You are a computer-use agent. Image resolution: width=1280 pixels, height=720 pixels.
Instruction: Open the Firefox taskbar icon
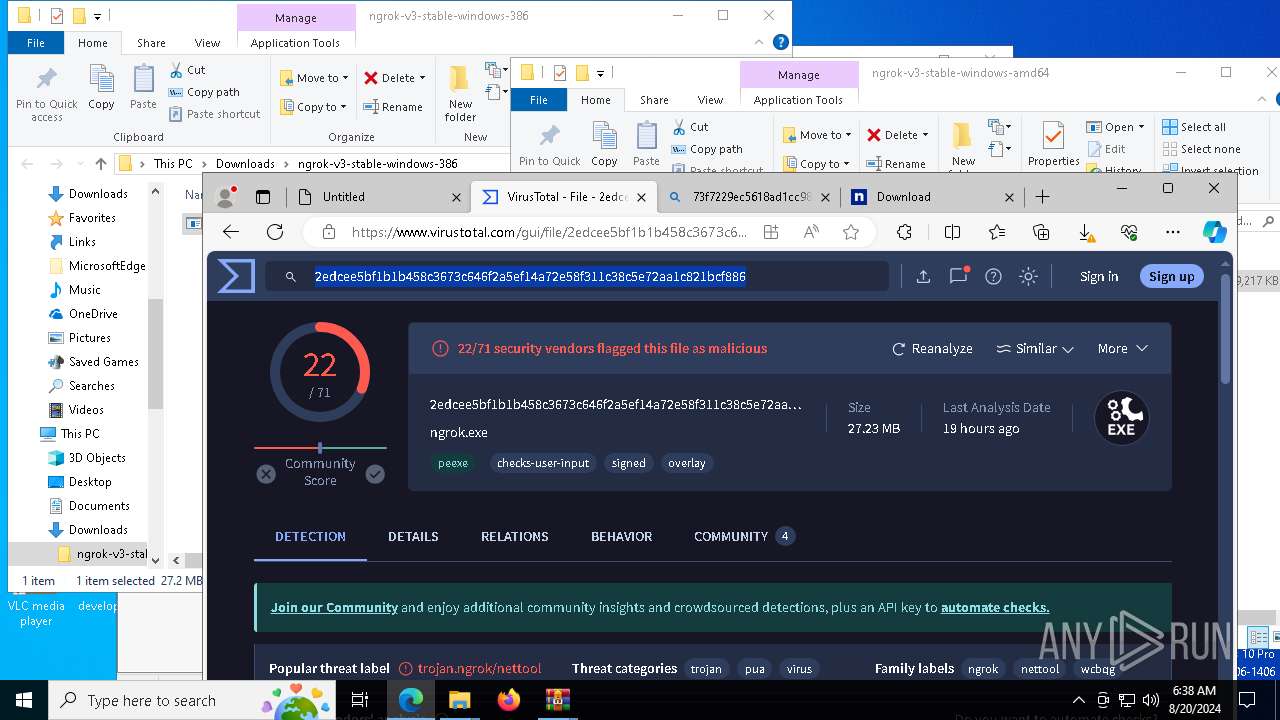point(509,700)
